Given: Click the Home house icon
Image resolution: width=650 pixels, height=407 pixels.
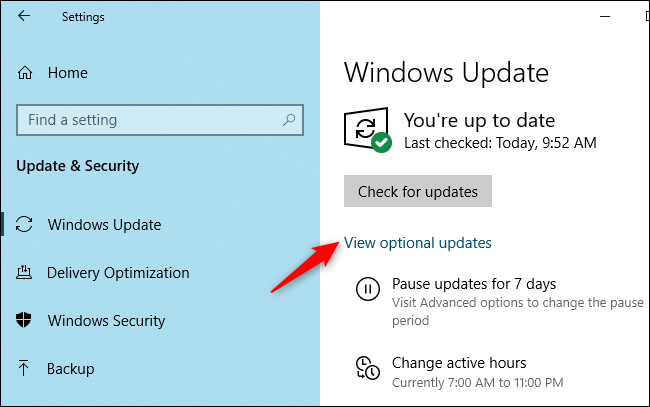Looking at the screenshot, I should tap(26, 73).
